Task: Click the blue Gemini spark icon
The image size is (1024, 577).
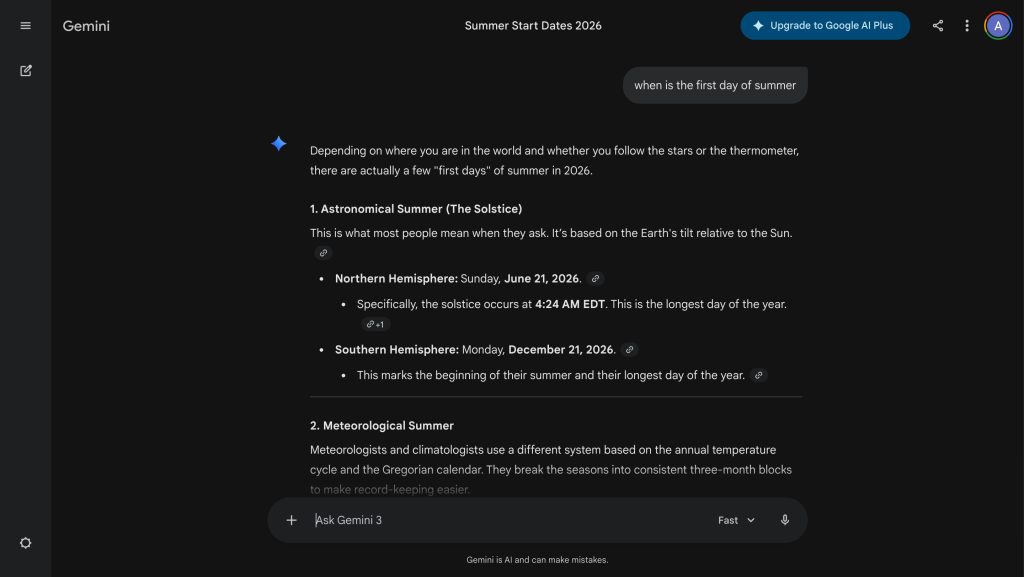Action: (279, 144)
